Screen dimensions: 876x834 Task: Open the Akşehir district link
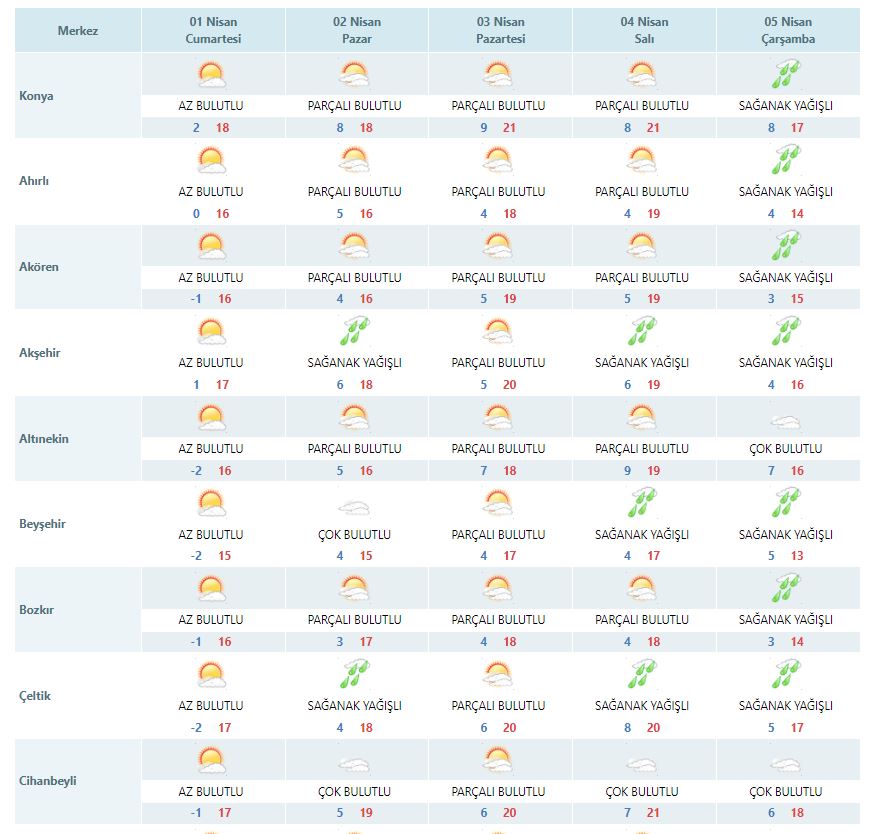point(40,353)
